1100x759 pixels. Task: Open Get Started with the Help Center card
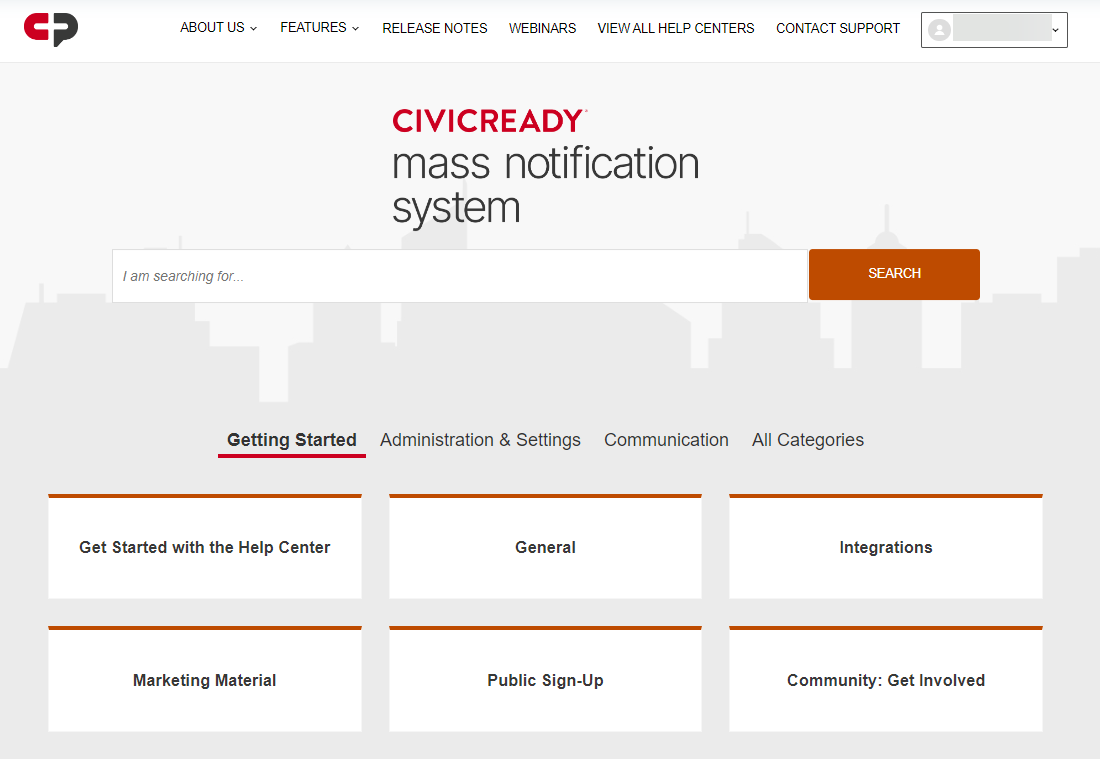[x=205, y=546]
